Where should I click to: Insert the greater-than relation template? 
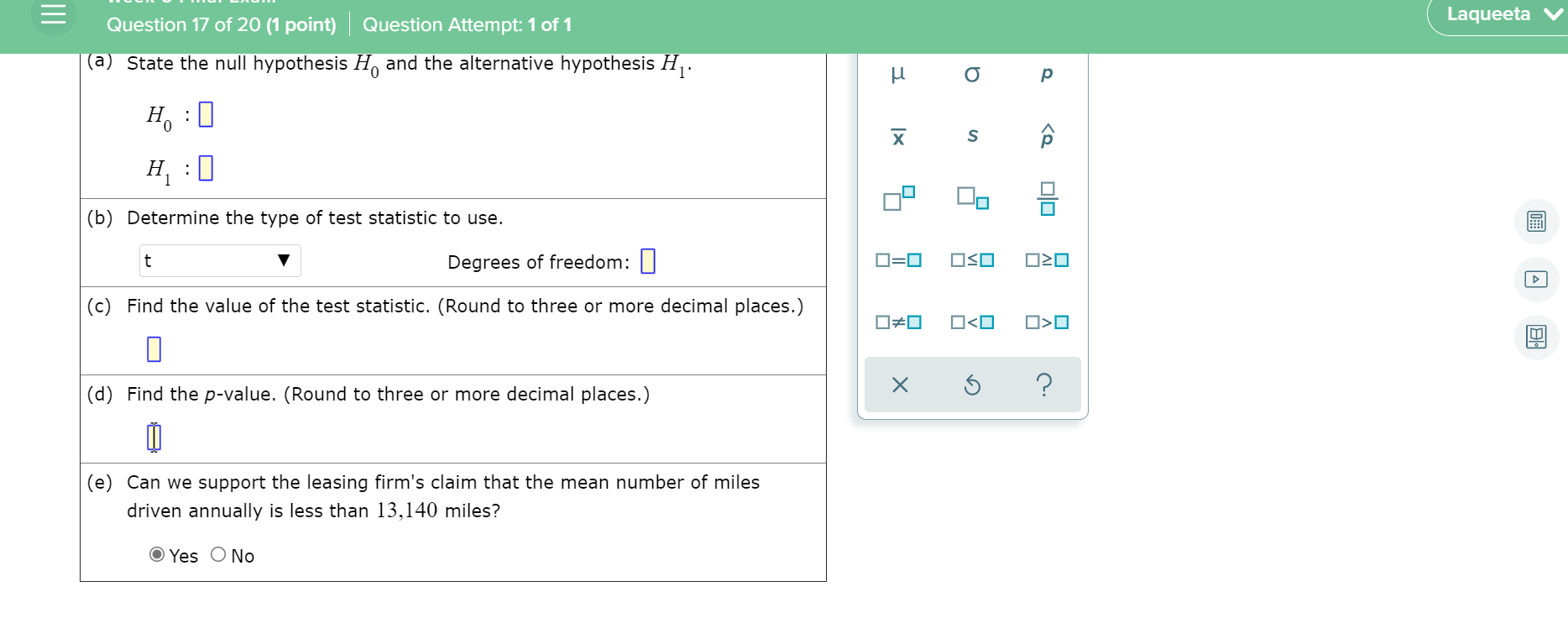1047,322
